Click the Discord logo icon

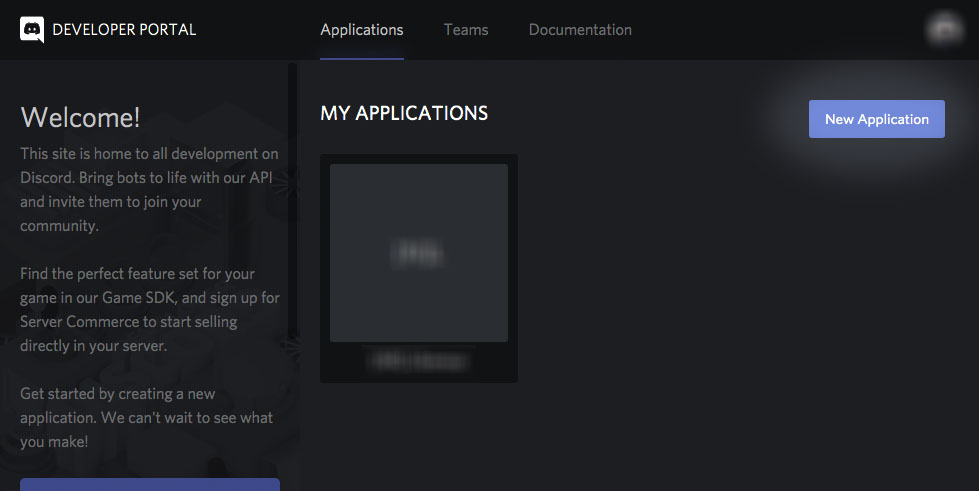tap(32, 29)
